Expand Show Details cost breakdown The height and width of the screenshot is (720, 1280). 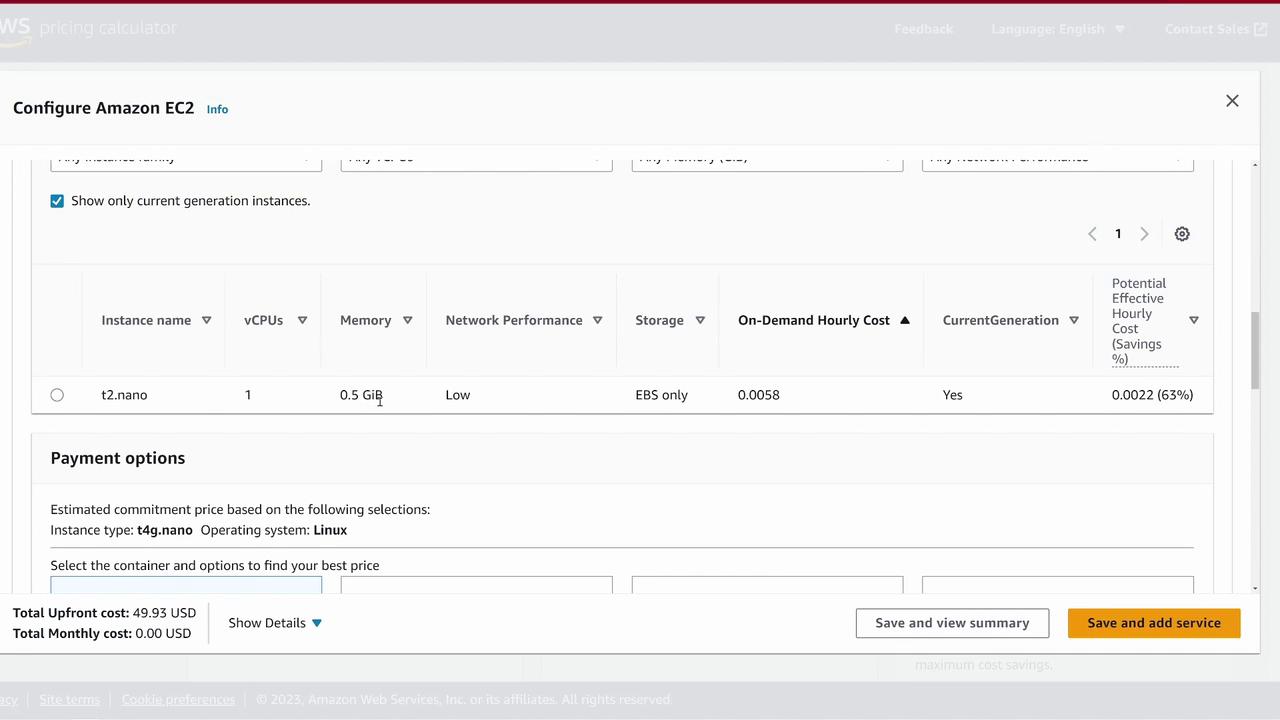click(x=275, y=623)
